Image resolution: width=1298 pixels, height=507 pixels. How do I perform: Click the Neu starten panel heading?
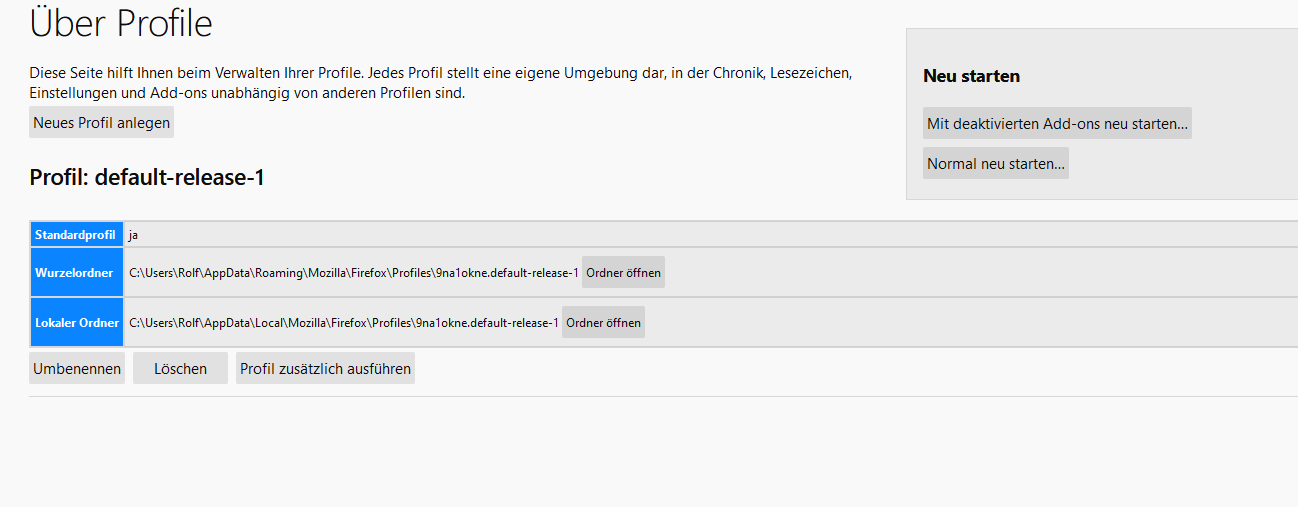pyautogui.click(x=971, y=76)
